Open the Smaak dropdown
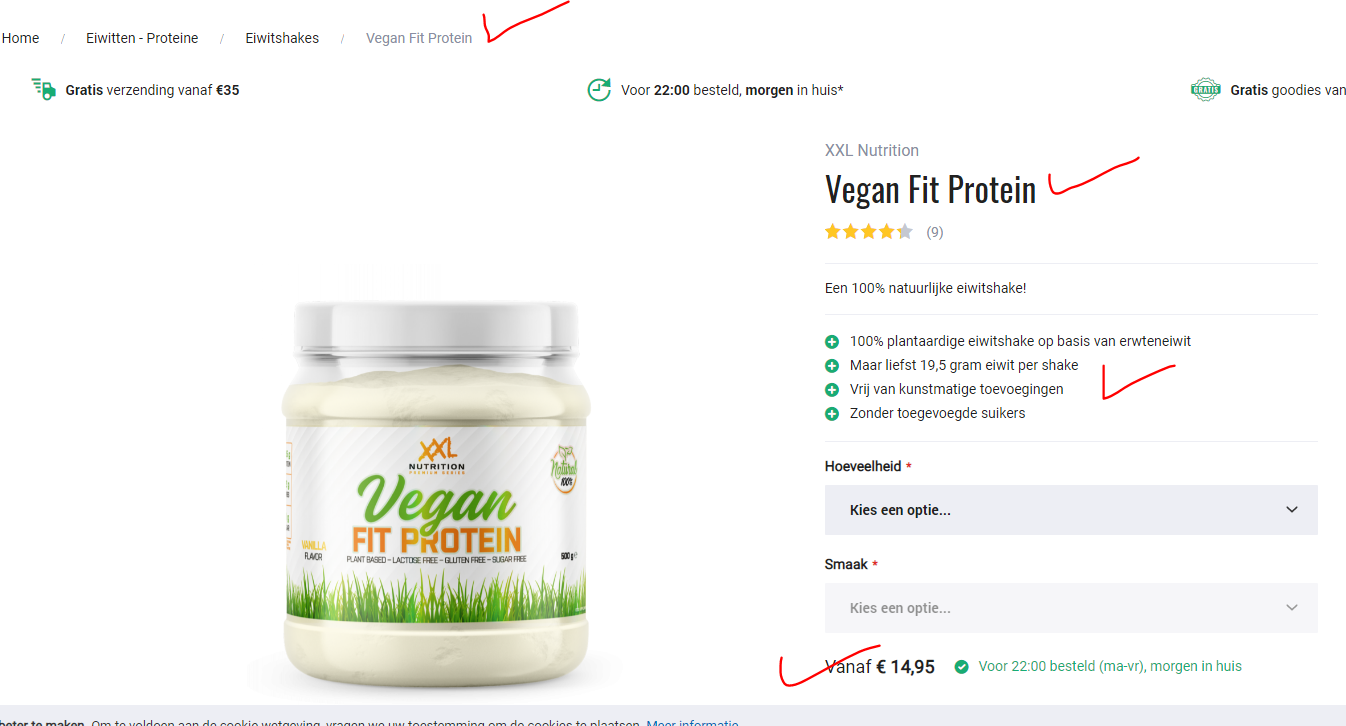This screenshot has height=726, width=1346. (x=1071, y=608)
